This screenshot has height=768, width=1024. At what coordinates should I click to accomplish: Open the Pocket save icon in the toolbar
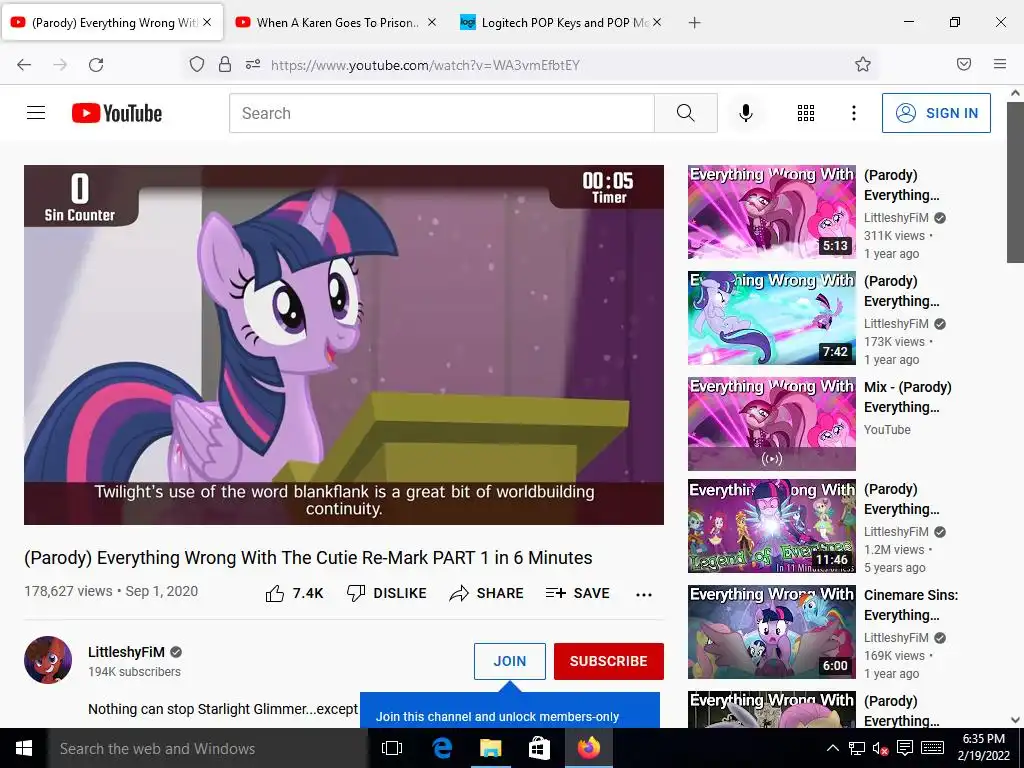point(964,64)
